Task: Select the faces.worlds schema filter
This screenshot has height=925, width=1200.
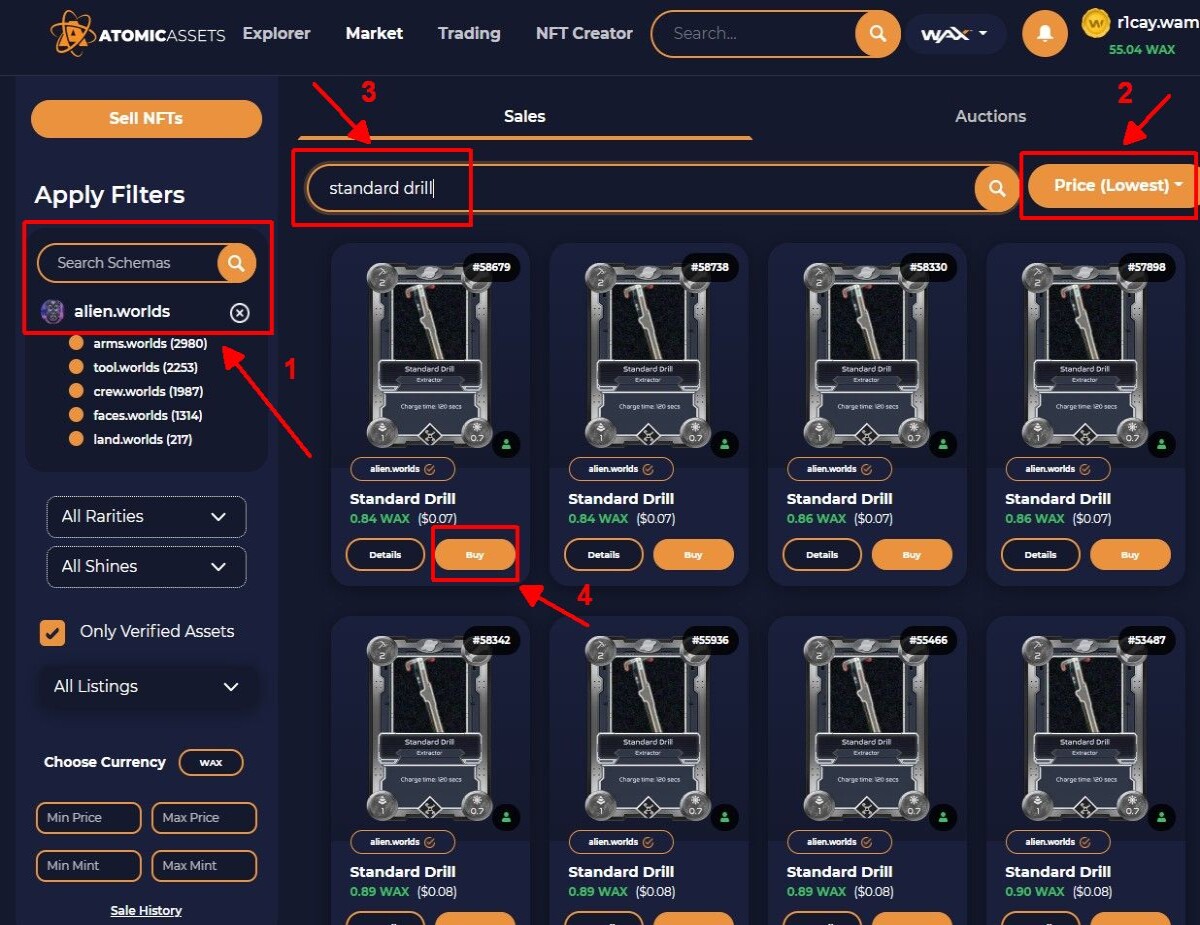Action: click(136, 416)
